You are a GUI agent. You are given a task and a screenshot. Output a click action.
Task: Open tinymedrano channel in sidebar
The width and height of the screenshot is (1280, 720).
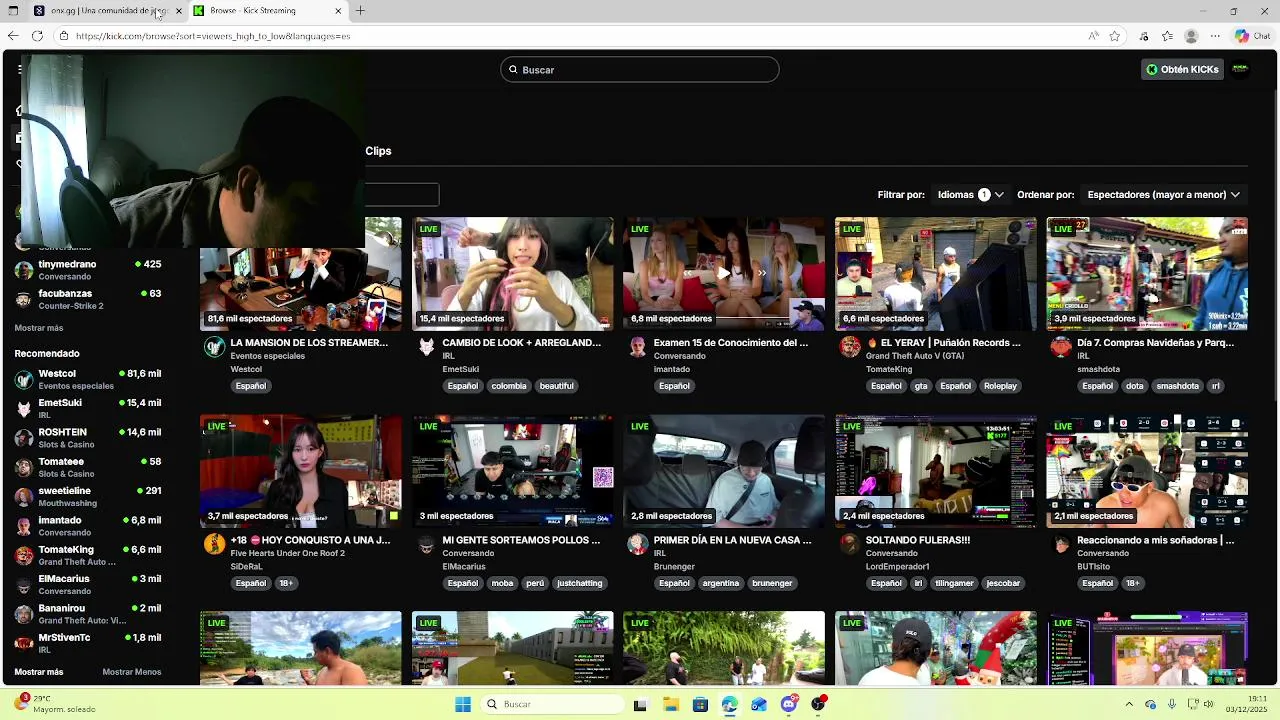pyautogui.click(x=90, y=270)
